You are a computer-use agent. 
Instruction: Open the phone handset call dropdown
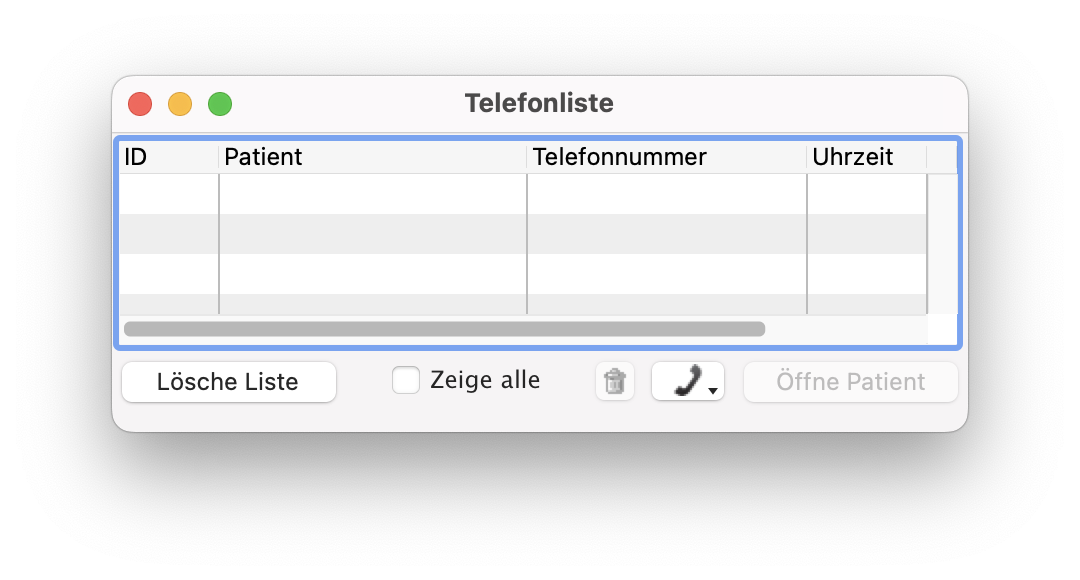[688, 382]
